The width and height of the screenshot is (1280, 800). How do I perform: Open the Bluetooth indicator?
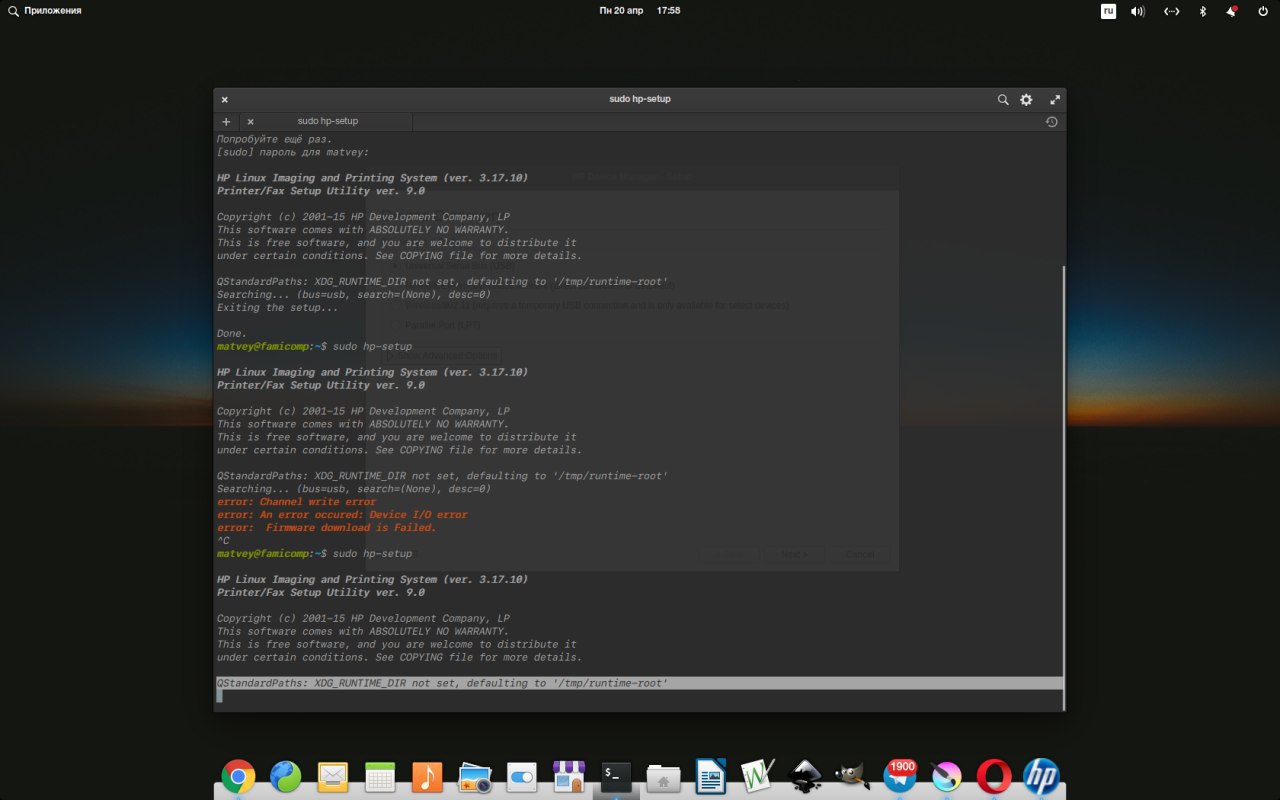click(x=1203, y=11)
